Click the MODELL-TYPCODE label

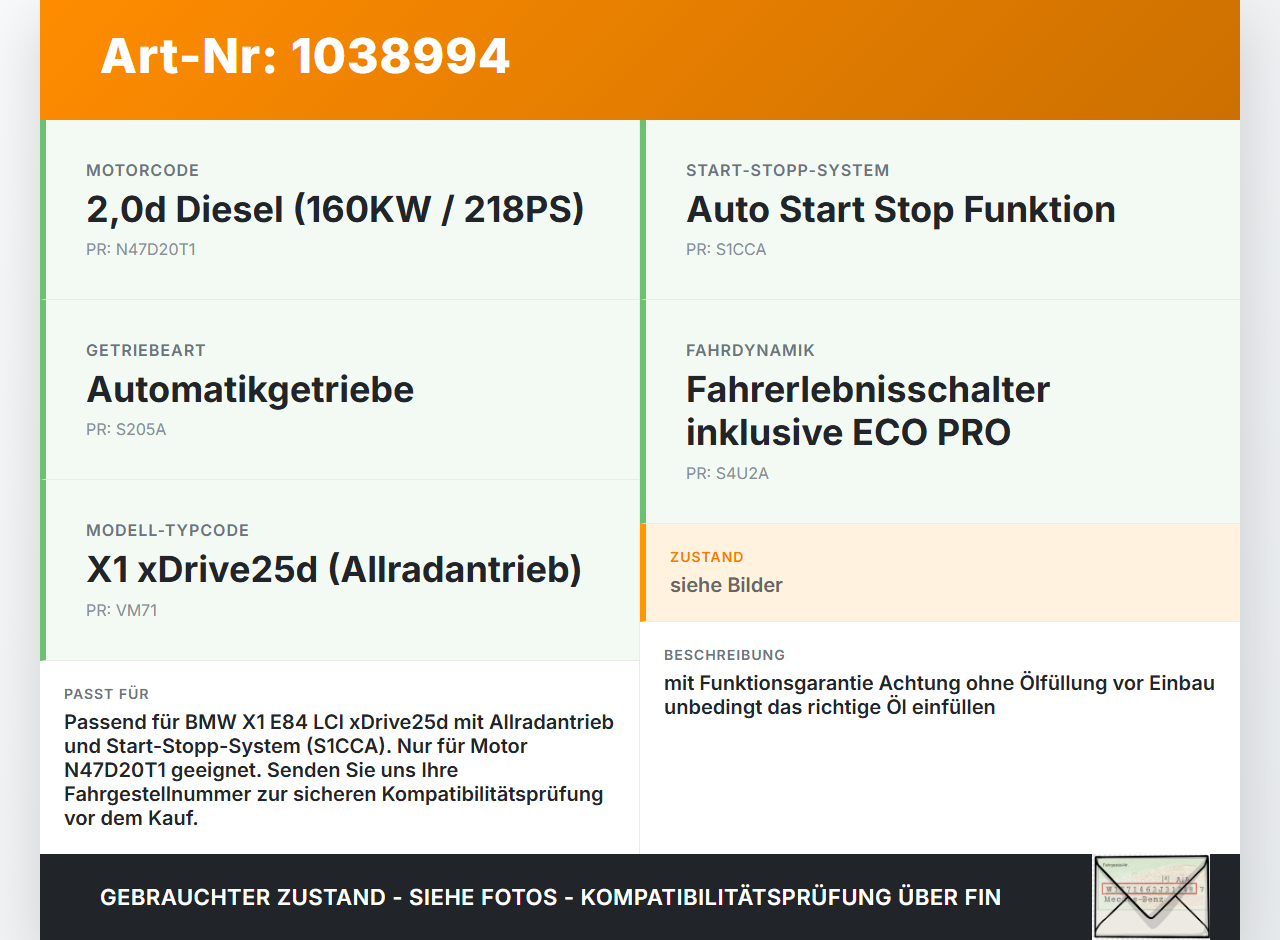click(168, 530)
